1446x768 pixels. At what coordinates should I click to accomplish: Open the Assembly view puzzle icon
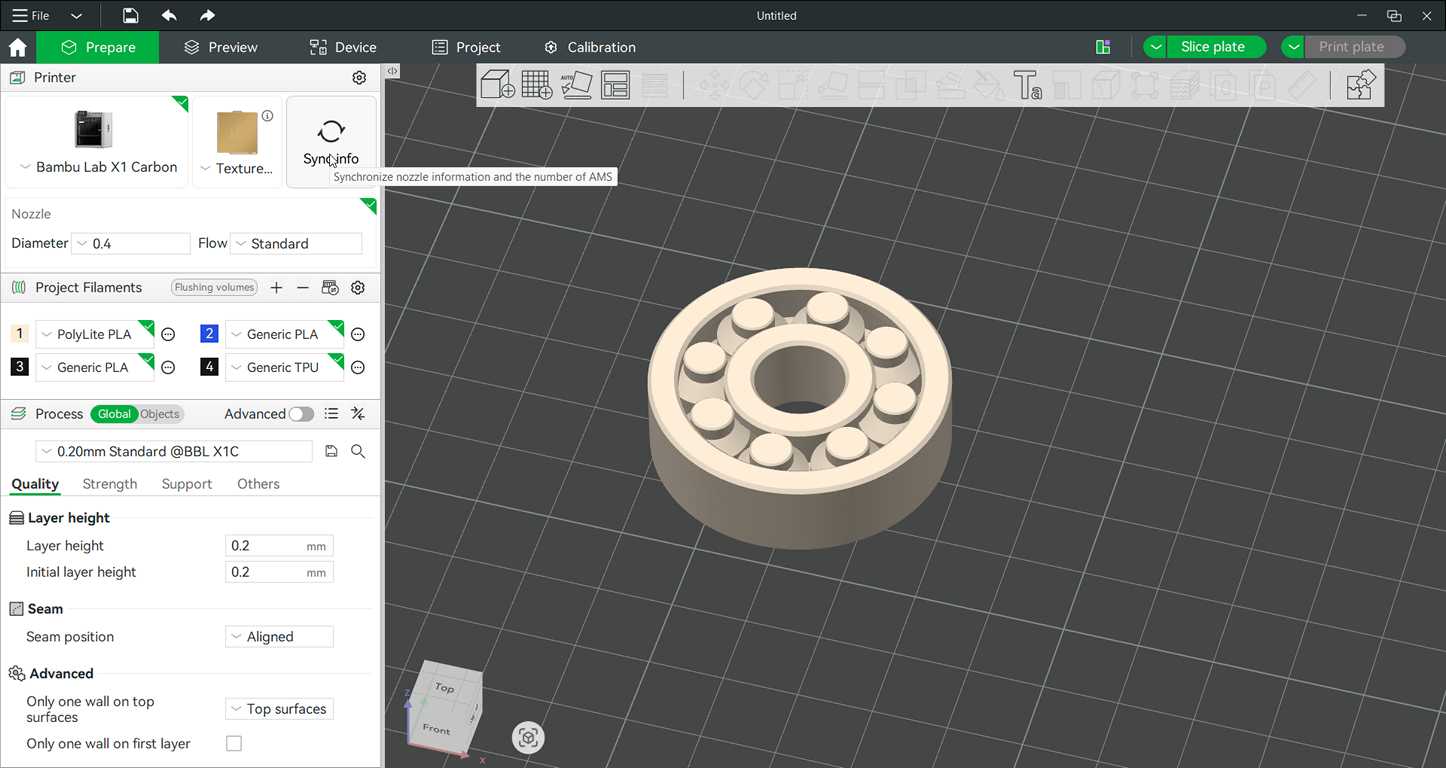tap(1360, 84)
